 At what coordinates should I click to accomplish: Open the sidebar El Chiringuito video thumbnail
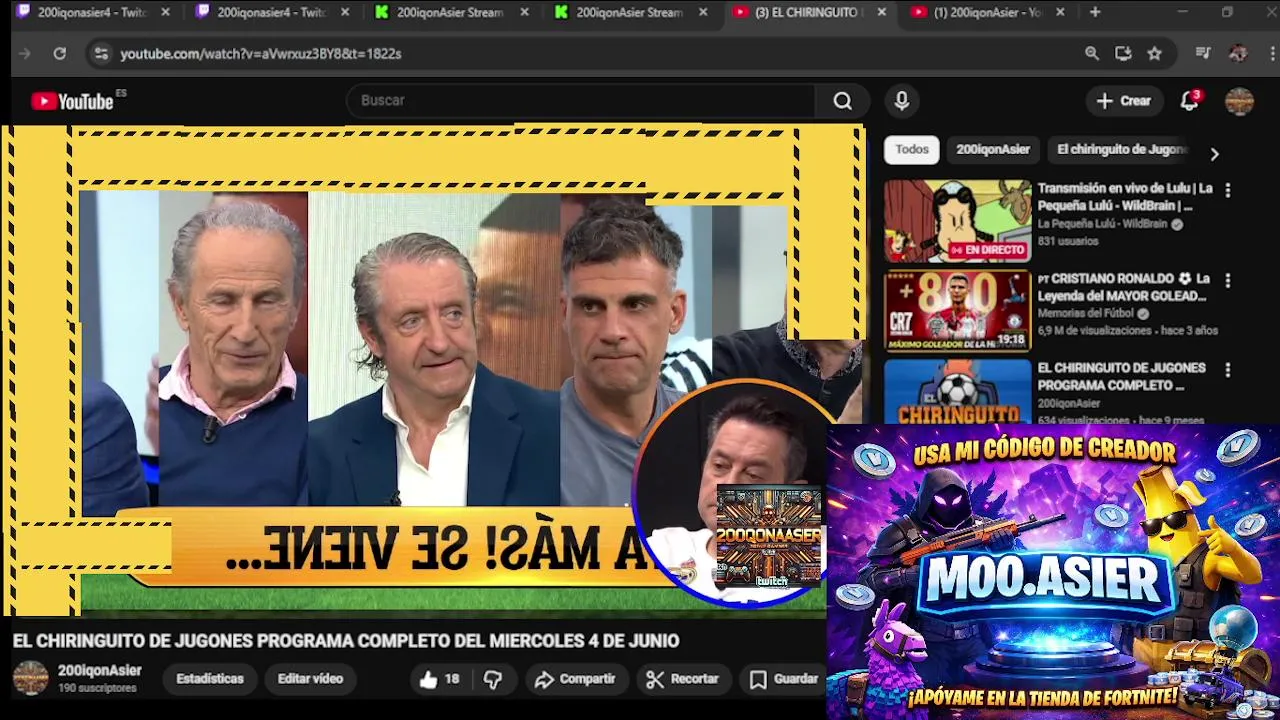click(957, 391)
